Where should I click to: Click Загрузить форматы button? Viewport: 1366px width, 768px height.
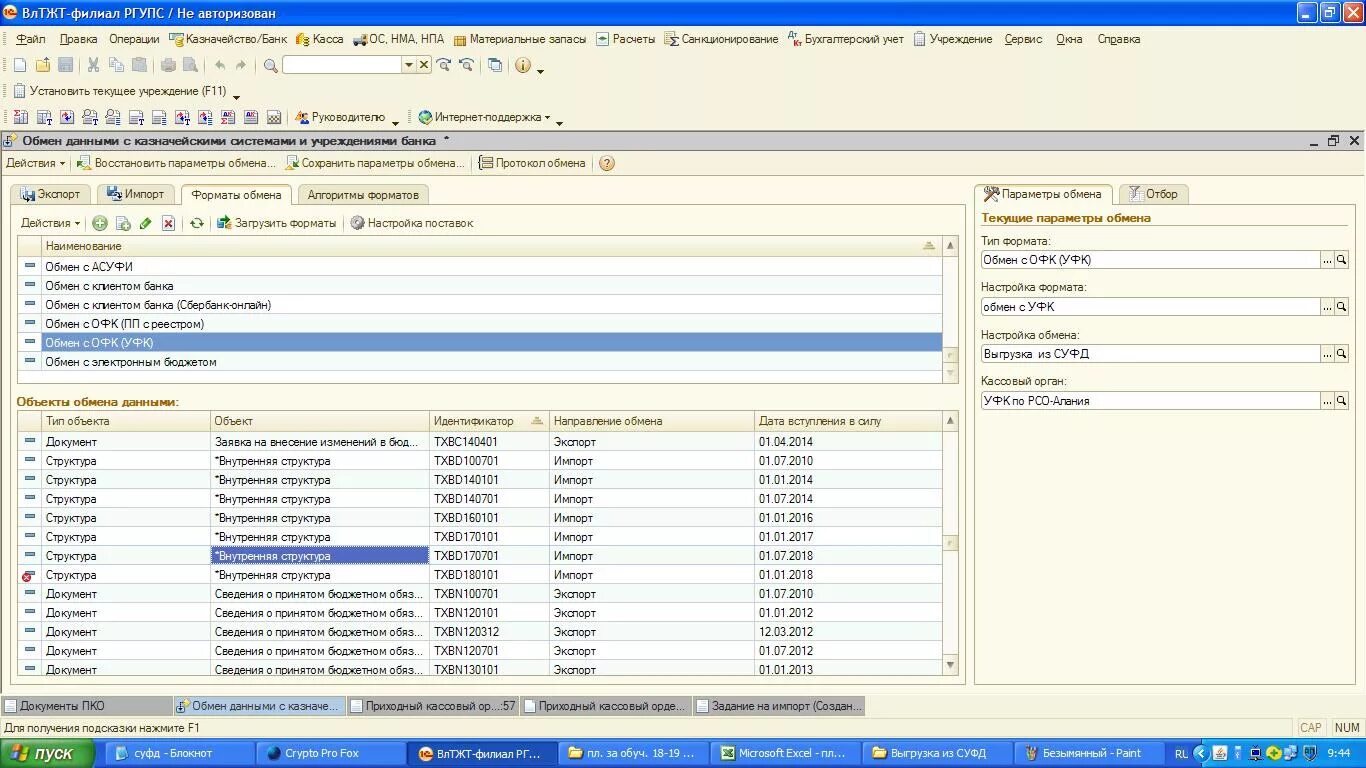(x=277, y=223)
